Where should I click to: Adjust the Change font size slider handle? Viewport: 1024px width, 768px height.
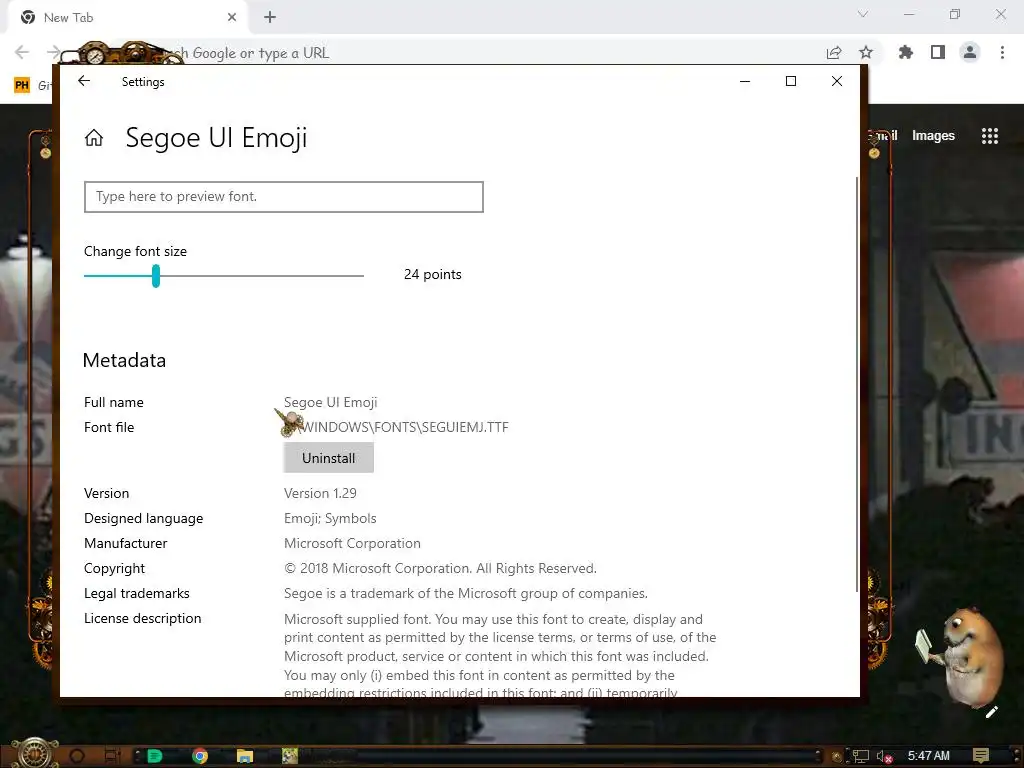click(x=155, y=276)
